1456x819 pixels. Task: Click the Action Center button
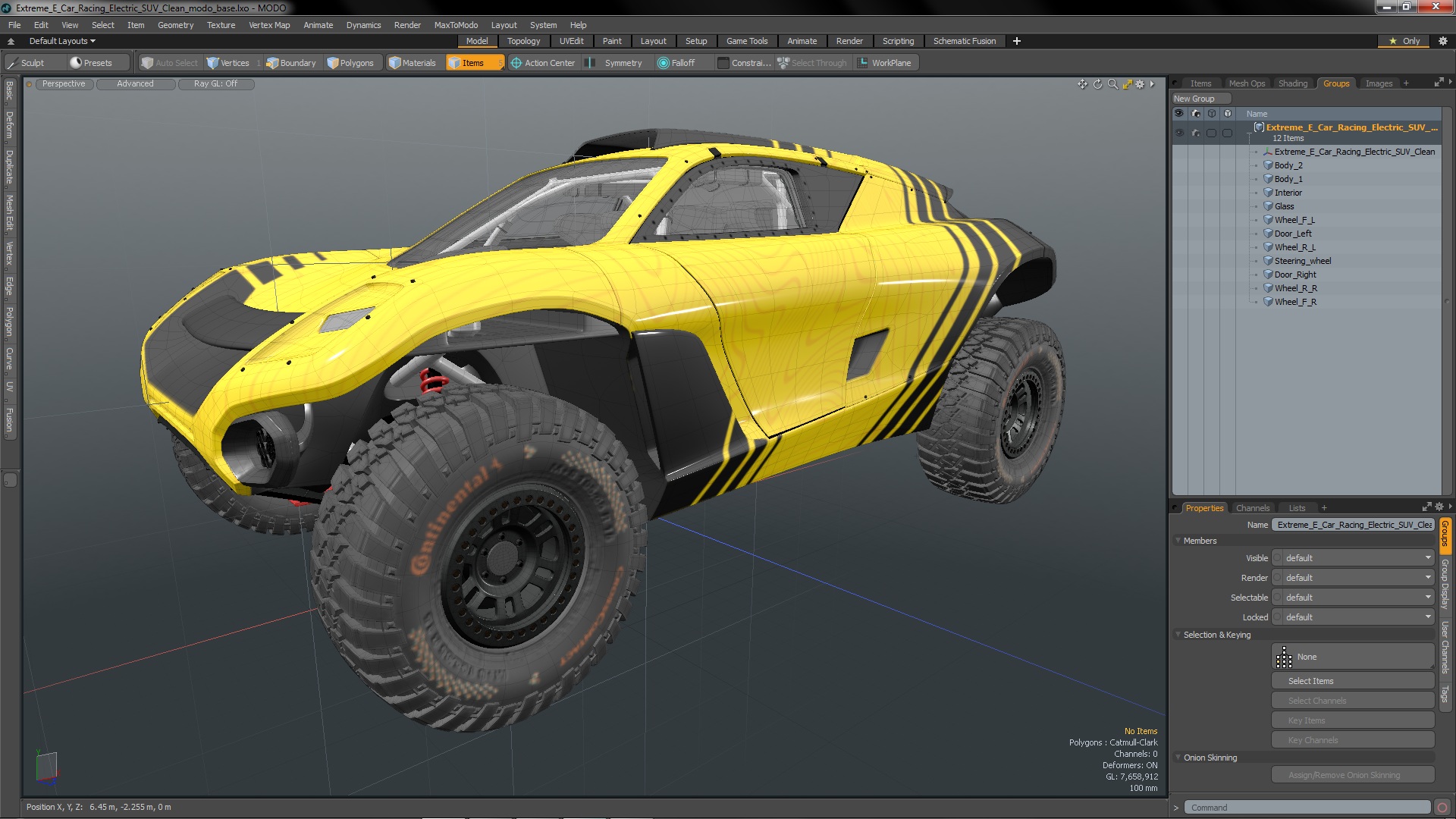click(543, 63)
